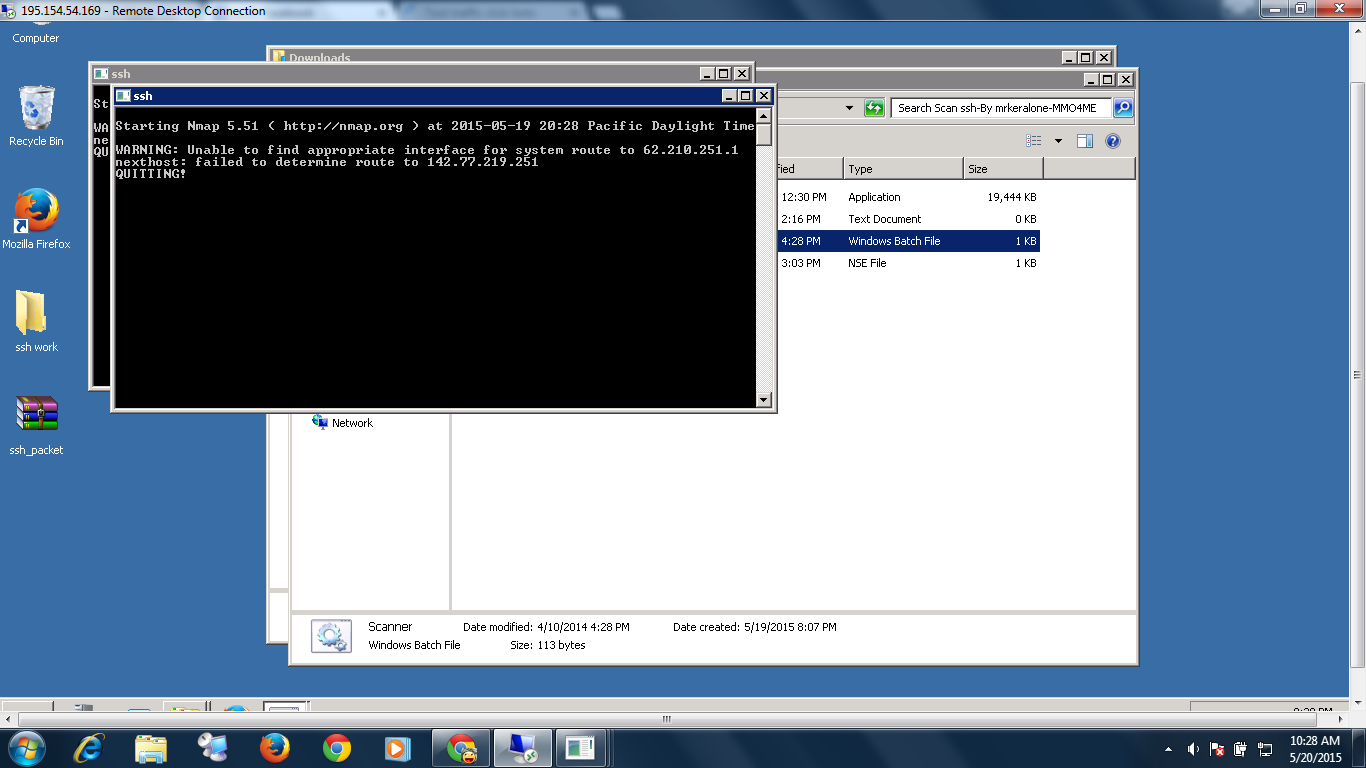The height and width of the screenshot is (768, 1366).
Task: Click the refresh icon beside the address bar
Action: pyautogui.click(x=874, y=108)
